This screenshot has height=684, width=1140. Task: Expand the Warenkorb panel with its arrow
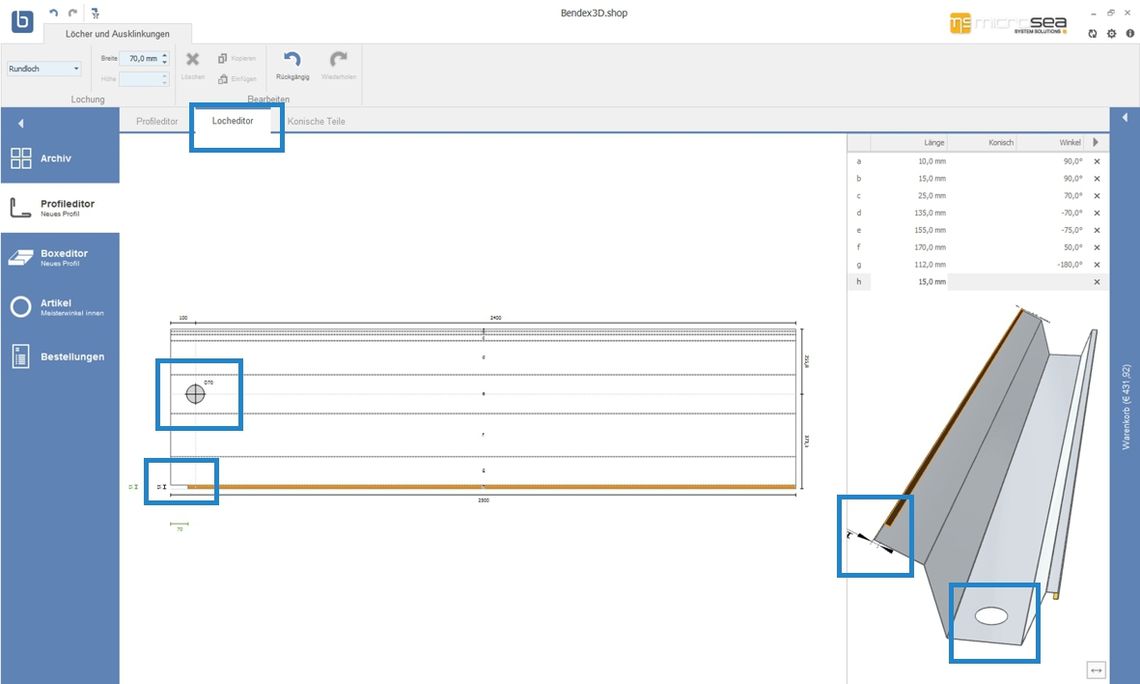1125,117
